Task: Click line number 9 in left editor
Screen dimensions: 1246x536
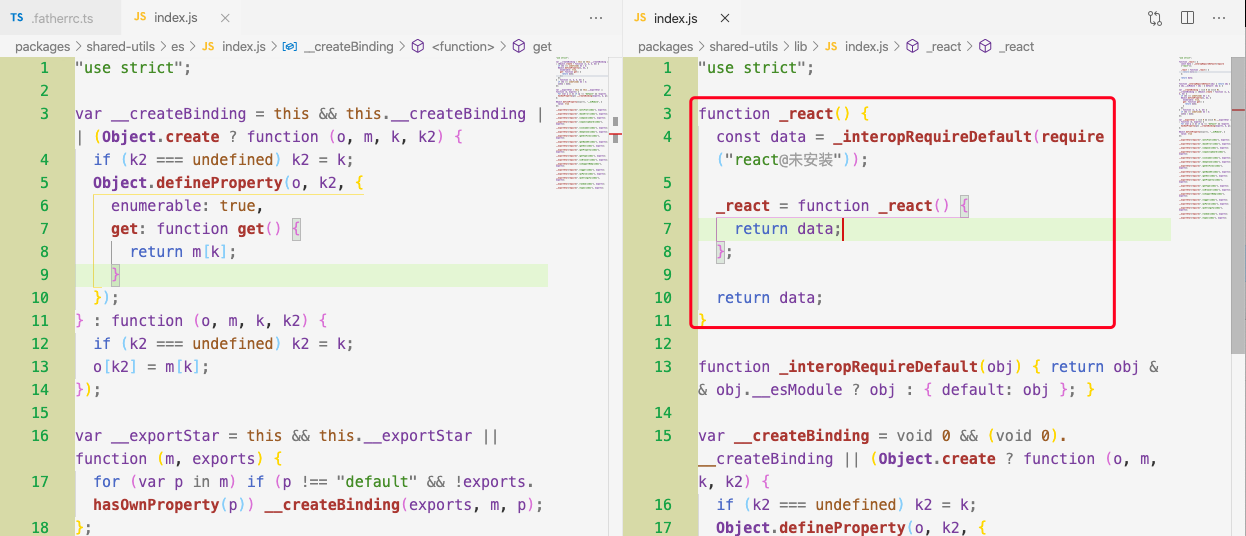Action: point(44,274)
